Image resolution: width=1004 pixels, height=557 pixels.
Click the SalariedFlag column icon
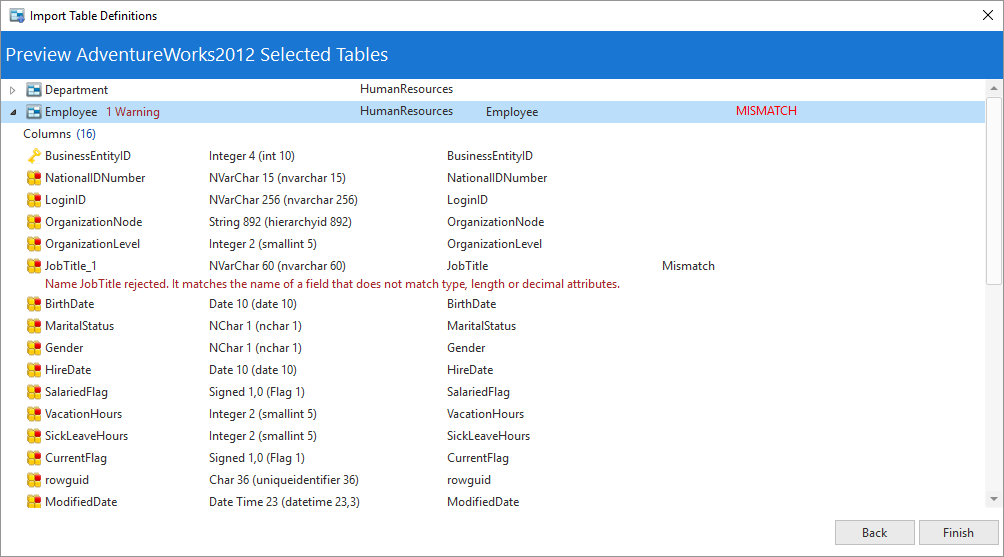(x=34, y=392)
